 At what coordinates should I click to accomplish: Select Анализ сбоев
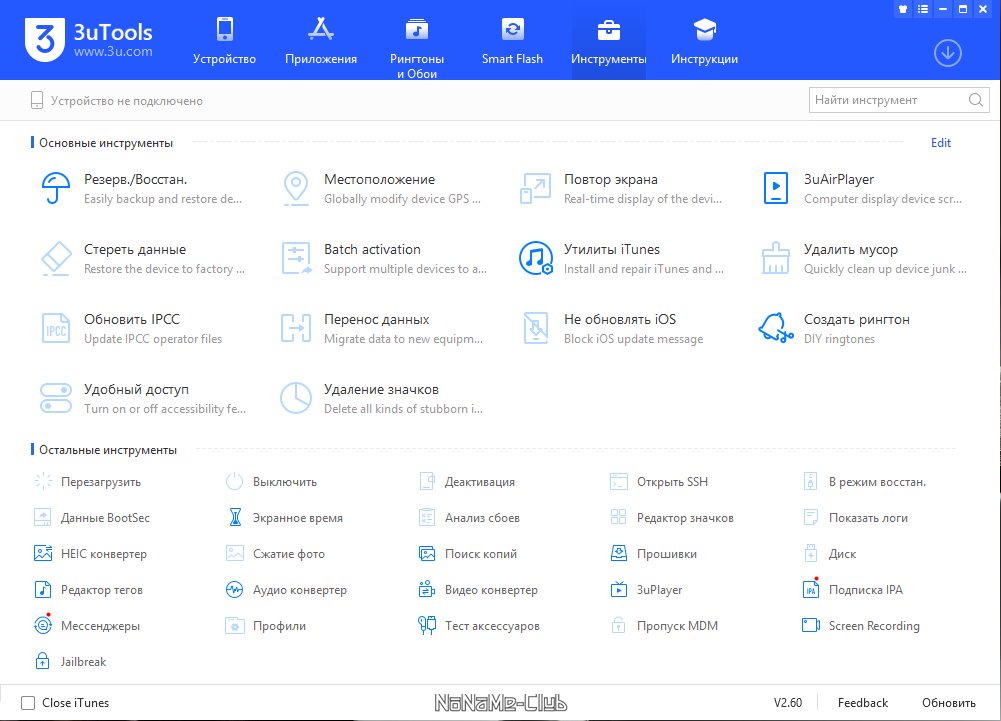pyautogui.click(x=469, y=518)
